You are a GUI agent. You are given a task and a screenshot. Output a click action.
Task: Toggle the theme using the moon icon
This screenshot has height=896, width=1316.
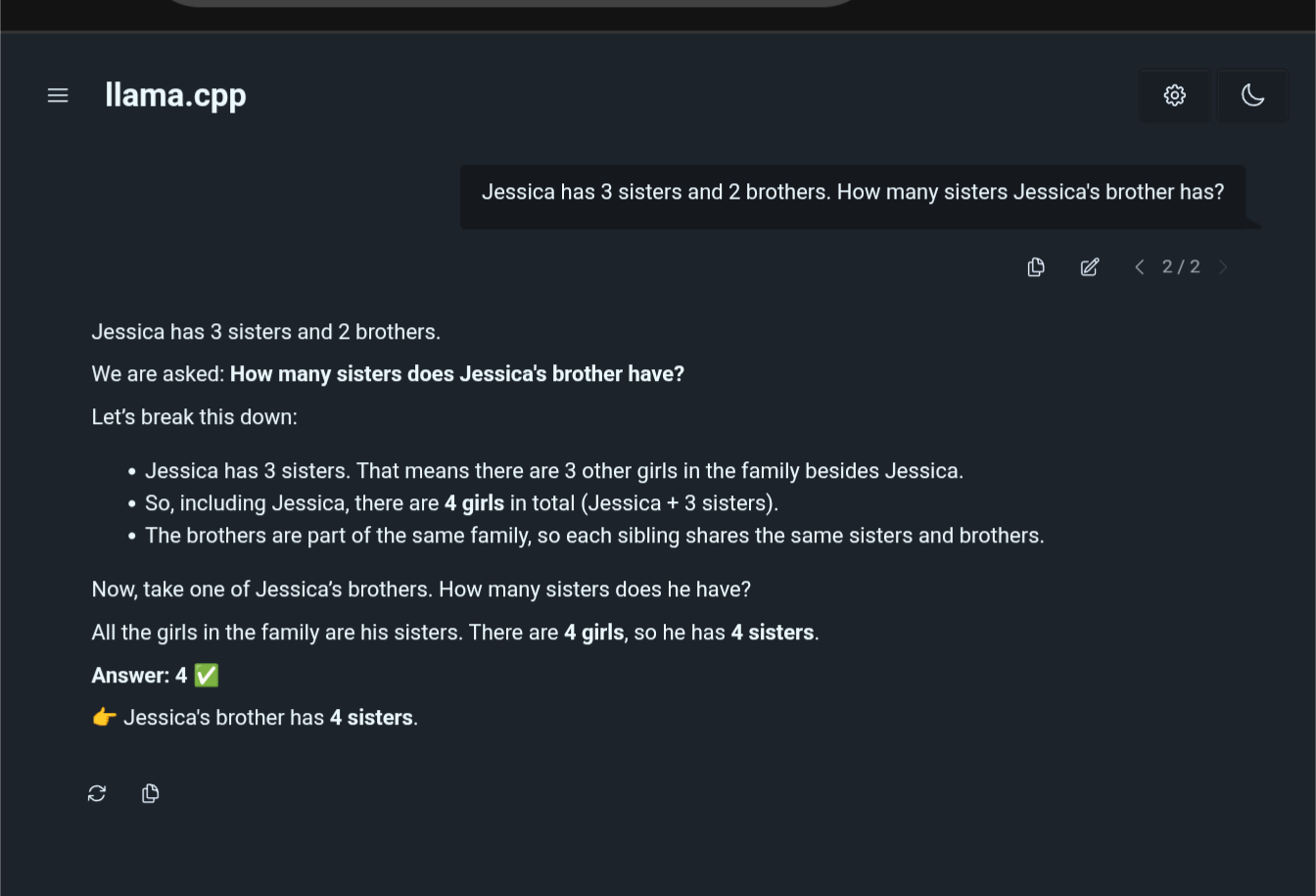(1252, 95)
